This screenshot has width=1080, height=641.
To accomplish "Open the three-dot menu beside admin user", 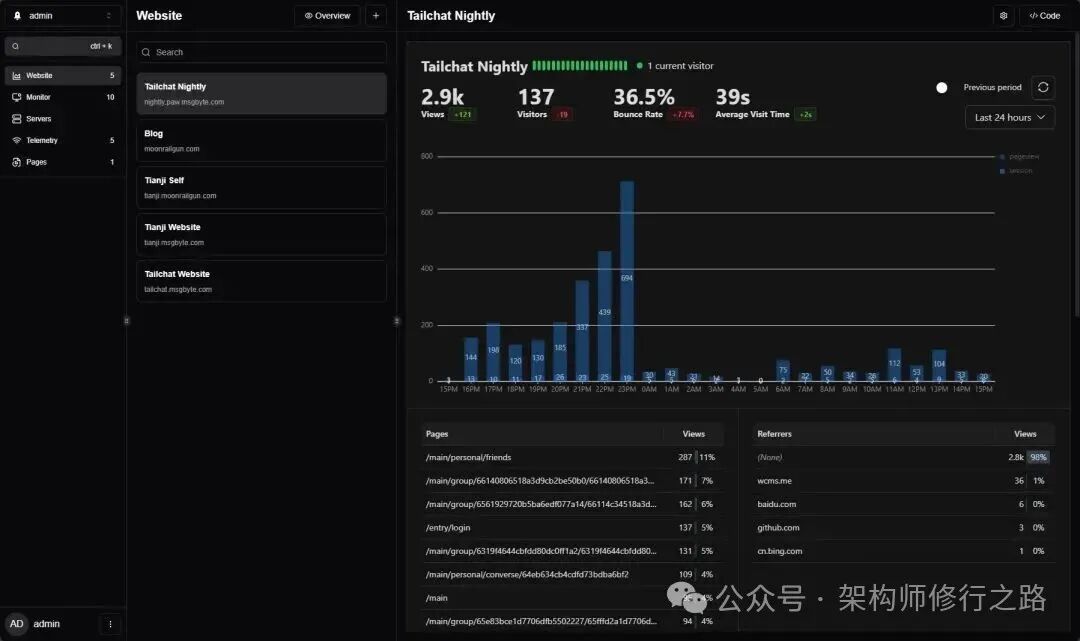I will [110, 624].
